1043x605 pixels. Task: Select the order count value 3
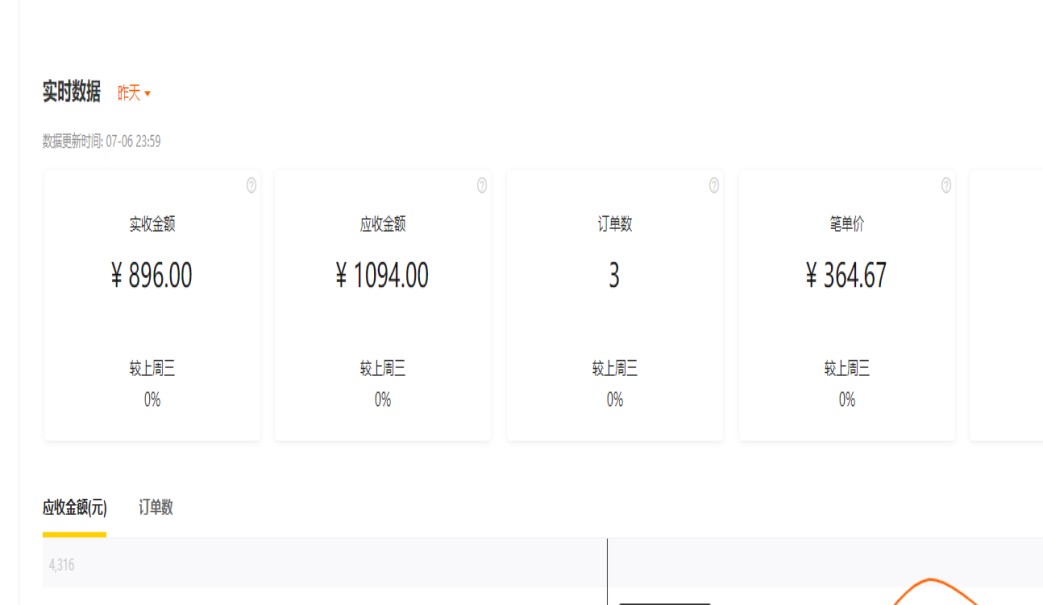(614, 276)
